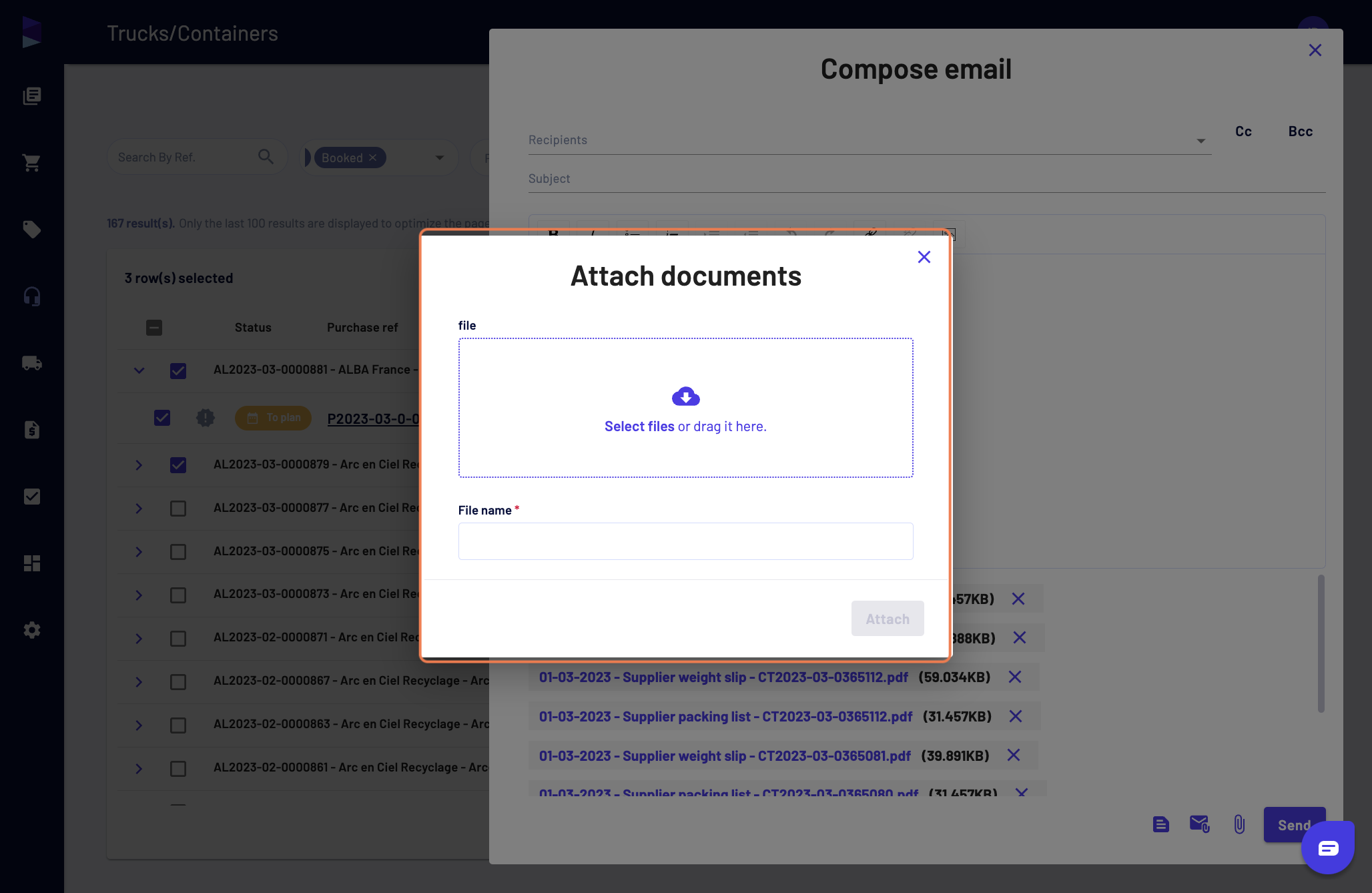Open the price tag sidebar icon
The width and height of the screenshot is (1372, 893).
[32, 230]
